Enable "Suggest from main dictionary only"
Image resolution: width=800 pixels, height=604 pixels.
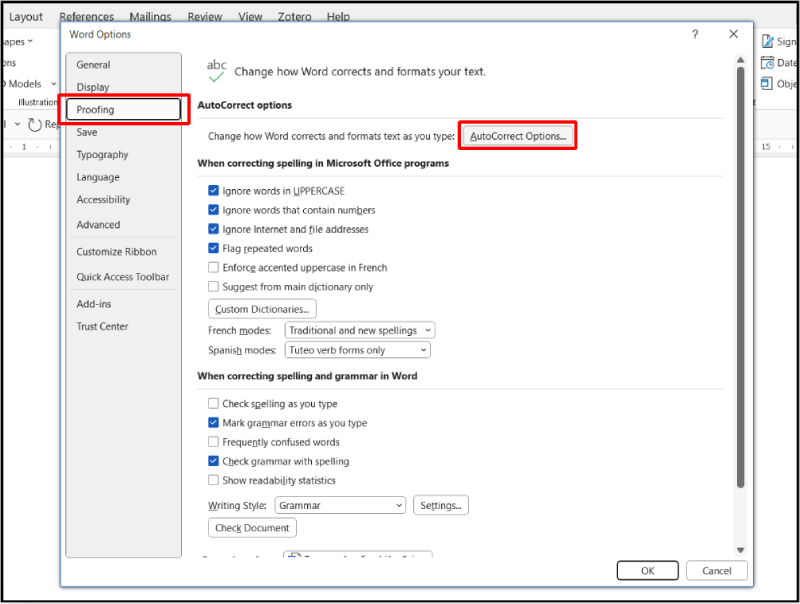[214, 286]
